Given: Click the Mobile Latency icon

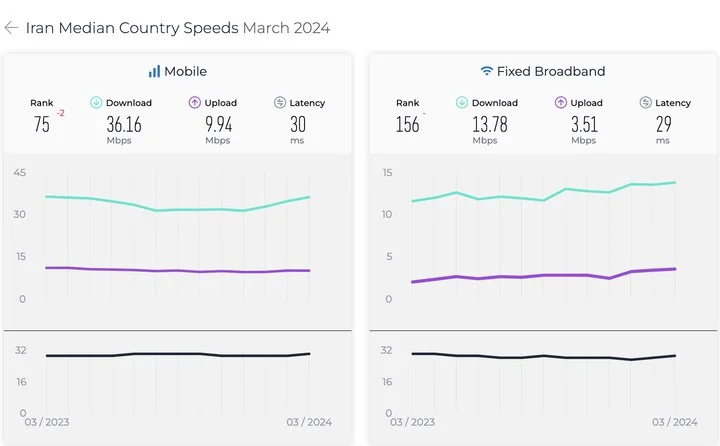Looking at the screenshot, I should (280, 102).
